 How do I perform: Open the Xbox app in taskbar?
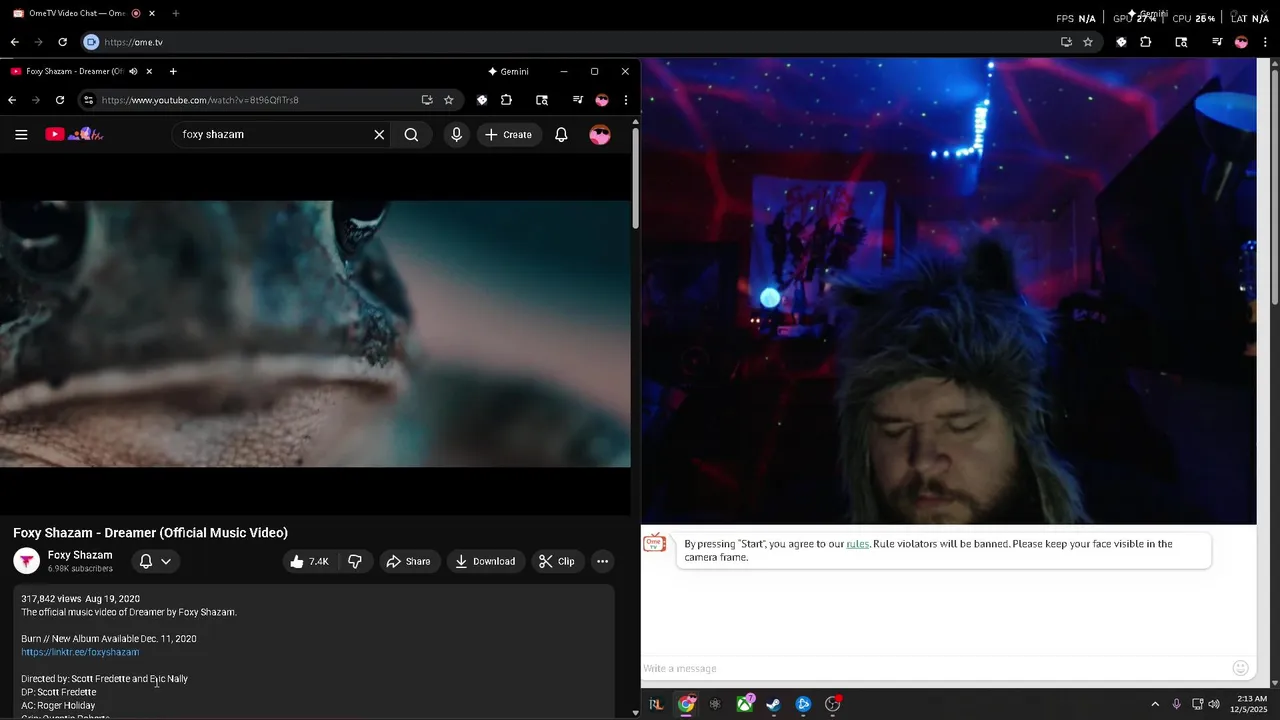(x=745, y=704)
